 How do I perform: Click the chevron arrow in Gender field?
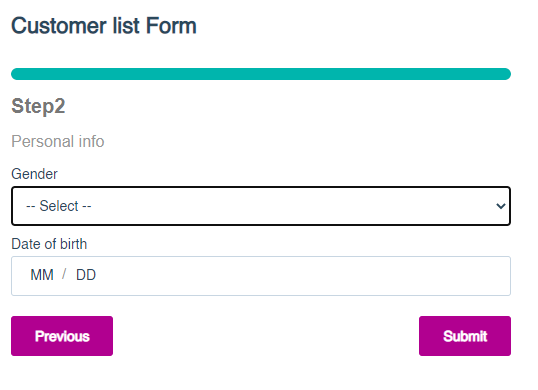point(501,206)
